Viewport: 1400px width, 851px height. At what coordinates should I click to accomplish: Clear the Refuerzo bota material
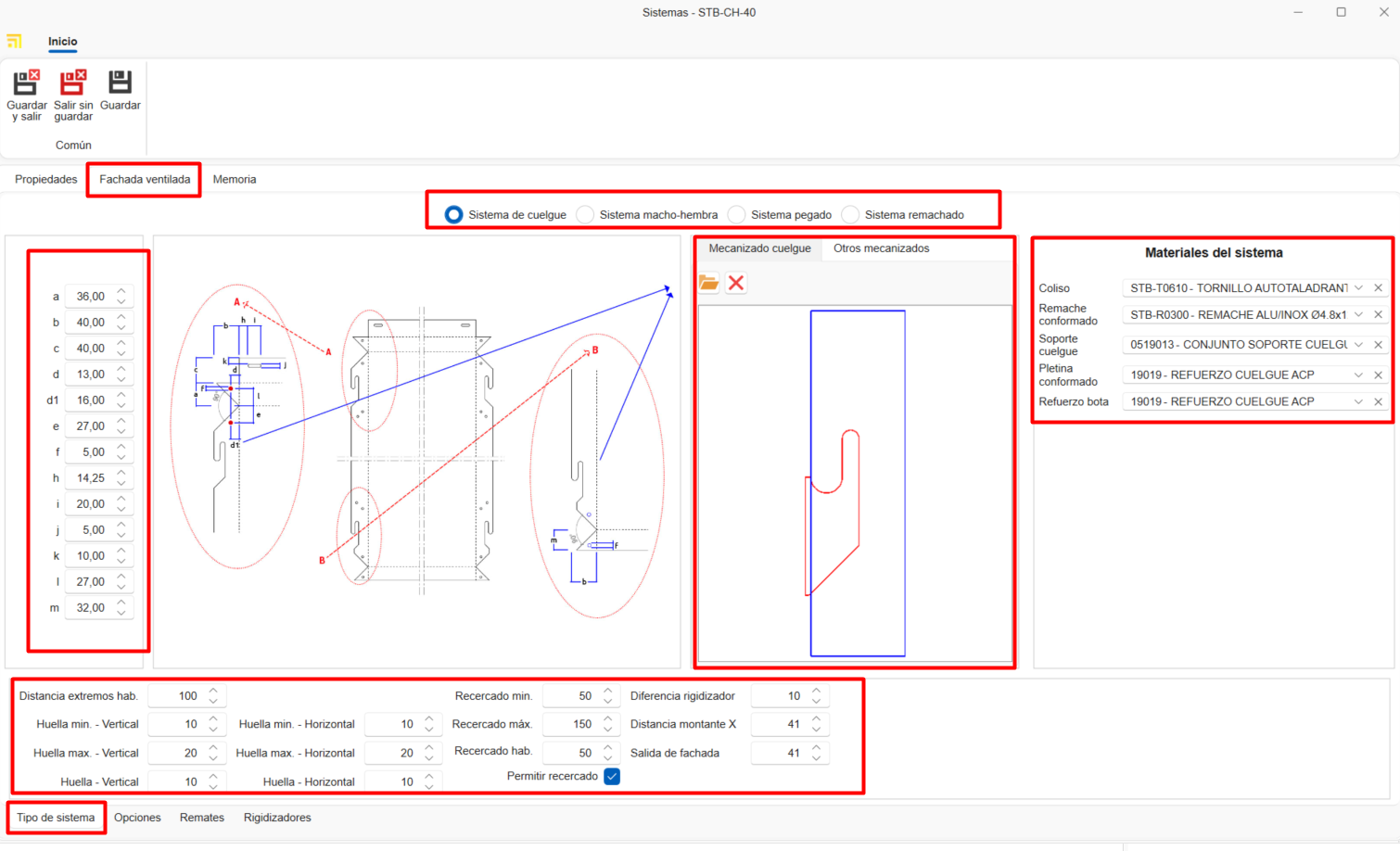(1379, 401)
